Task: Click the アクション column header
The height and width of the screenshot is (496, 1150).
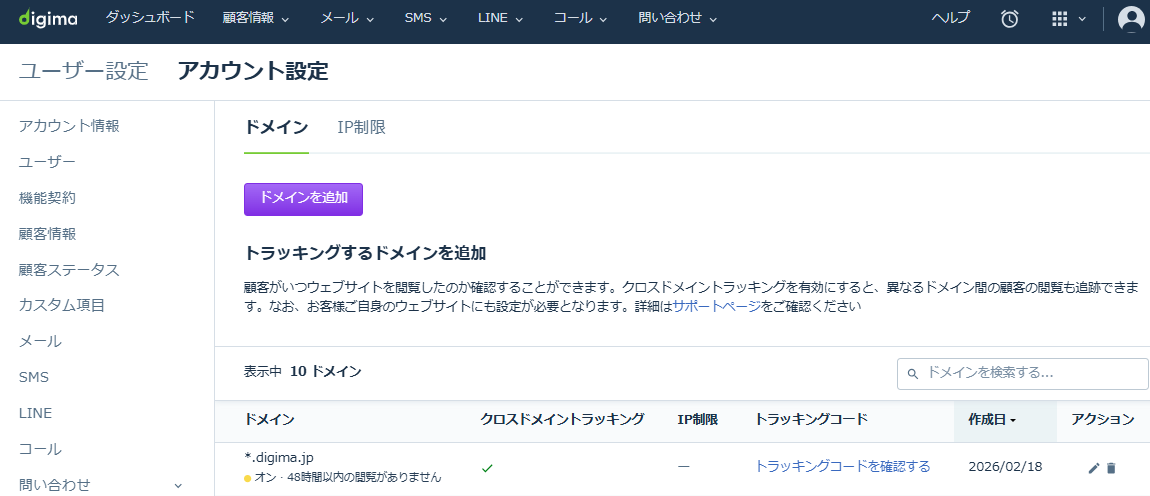Action: click(x=1102, y=420)
